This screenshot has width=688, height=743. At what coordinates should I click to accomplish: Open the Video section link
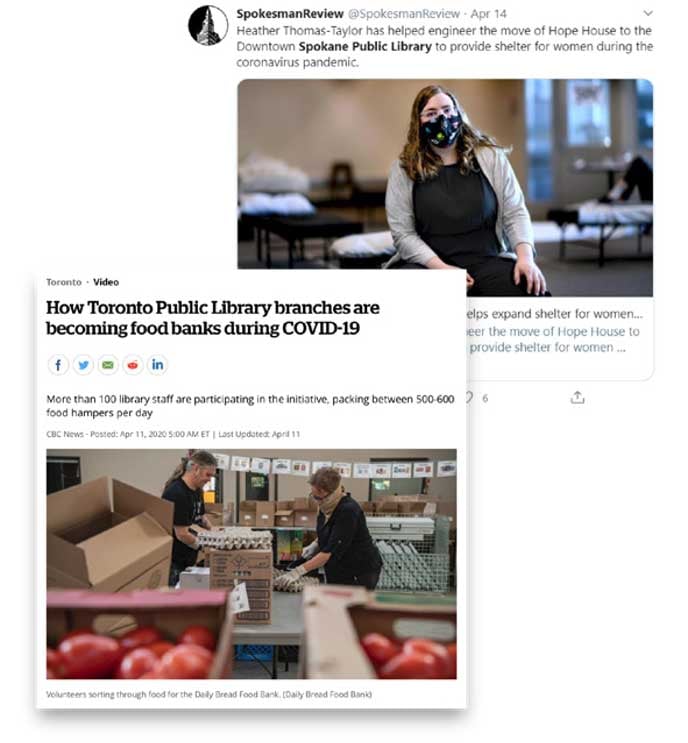click(106, 282)
